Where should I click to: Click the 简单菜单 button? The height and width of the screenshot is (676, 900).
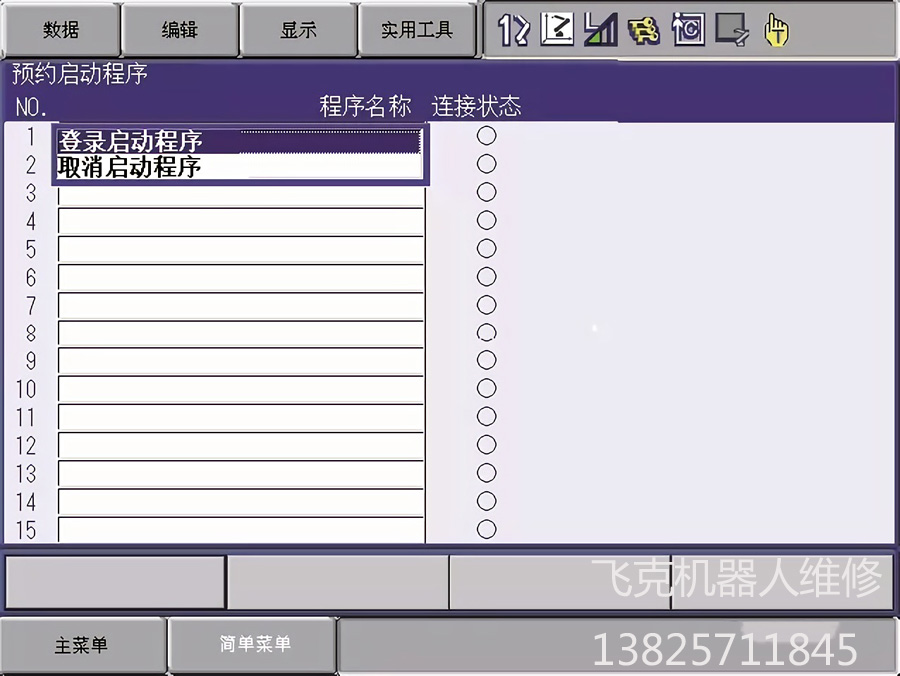coord(254,644)
